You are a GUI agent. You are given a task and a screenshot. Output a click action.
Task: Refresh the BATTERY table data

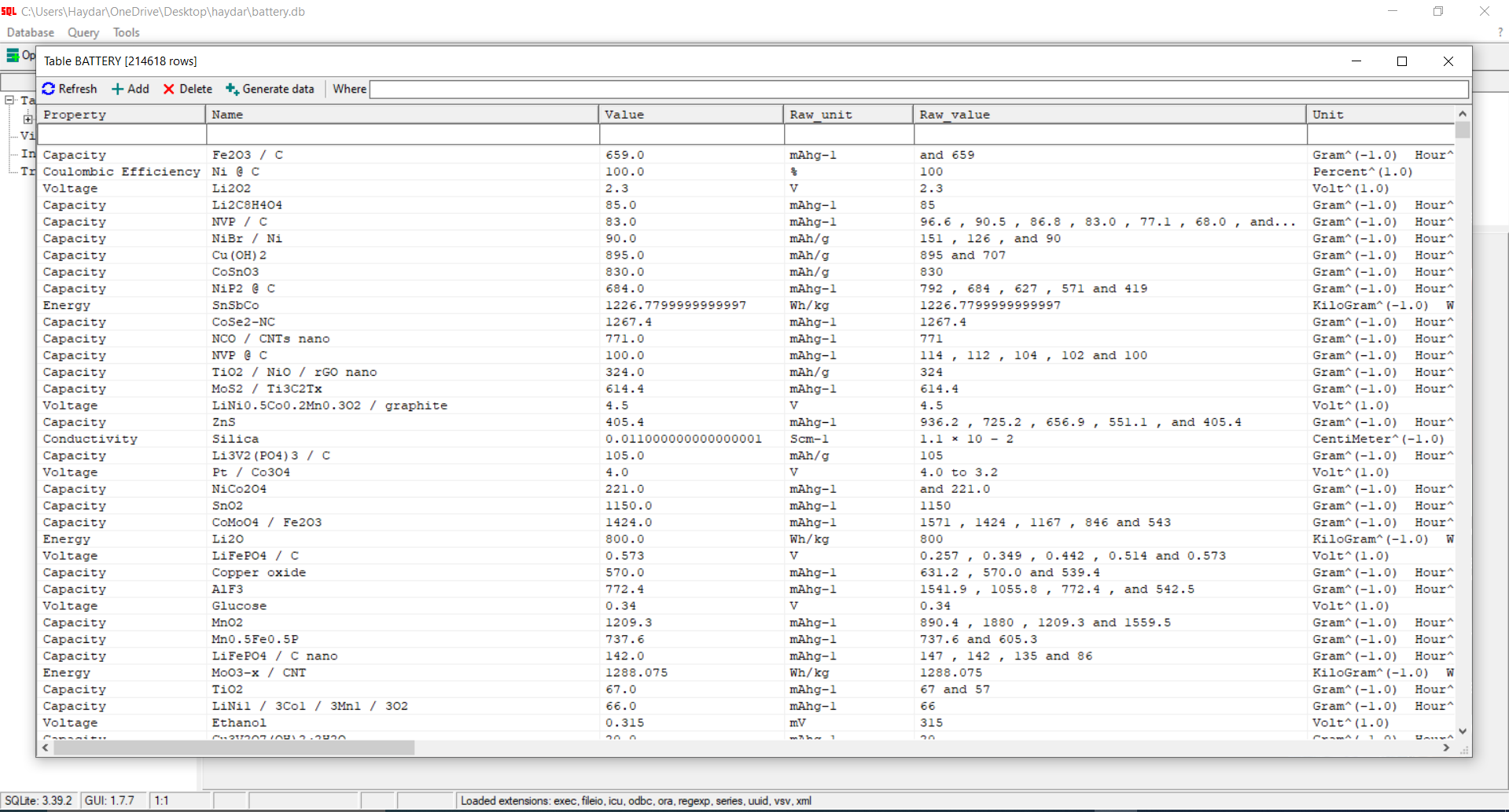pyautogui.click(x=69, y=89)
